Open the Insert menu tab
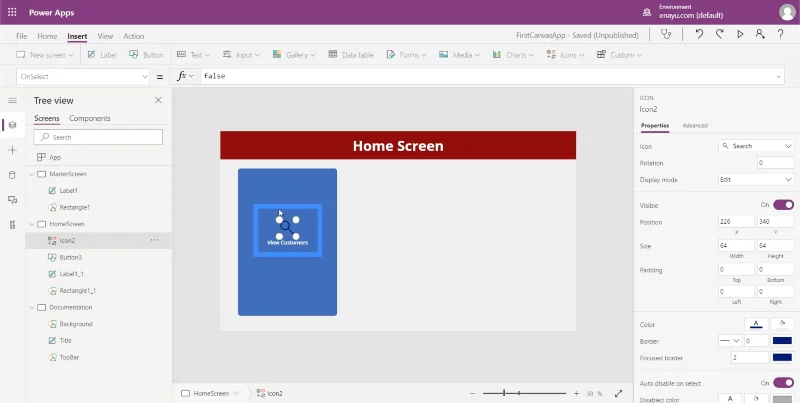This screenshot has width=800, height=403. point(77,36)
